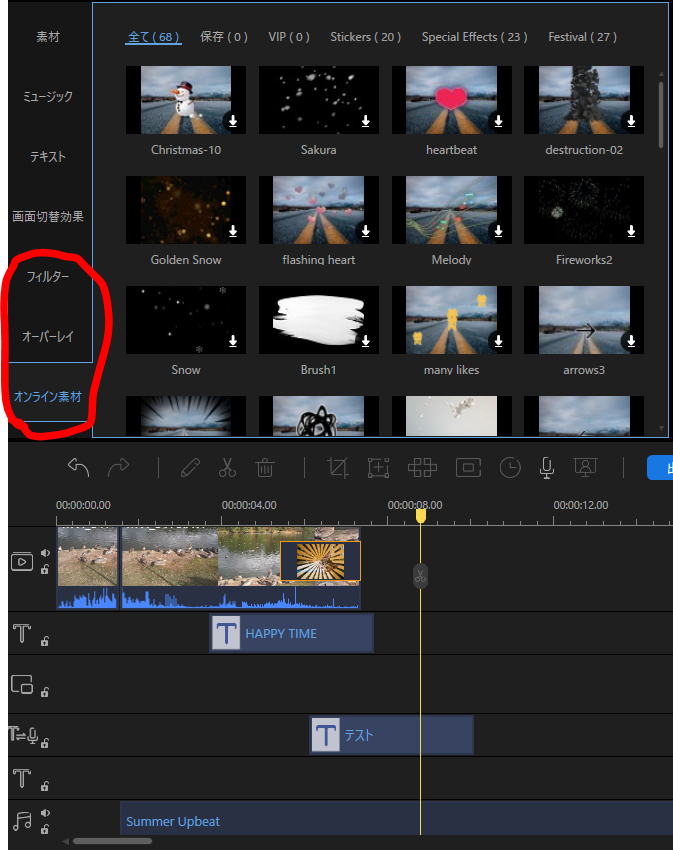Toggle lock on the video track

45,570
